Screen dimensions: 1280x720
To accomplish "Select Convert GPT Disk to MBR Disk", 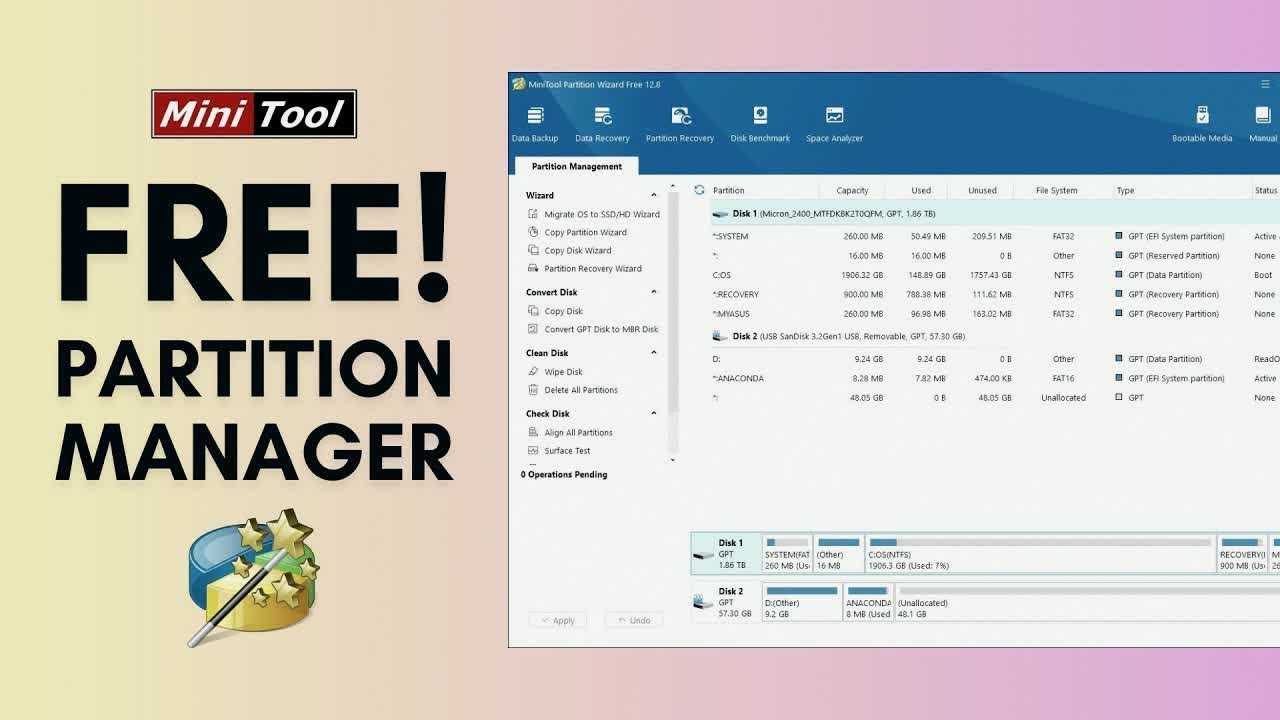I will click(x=593, y=329).
